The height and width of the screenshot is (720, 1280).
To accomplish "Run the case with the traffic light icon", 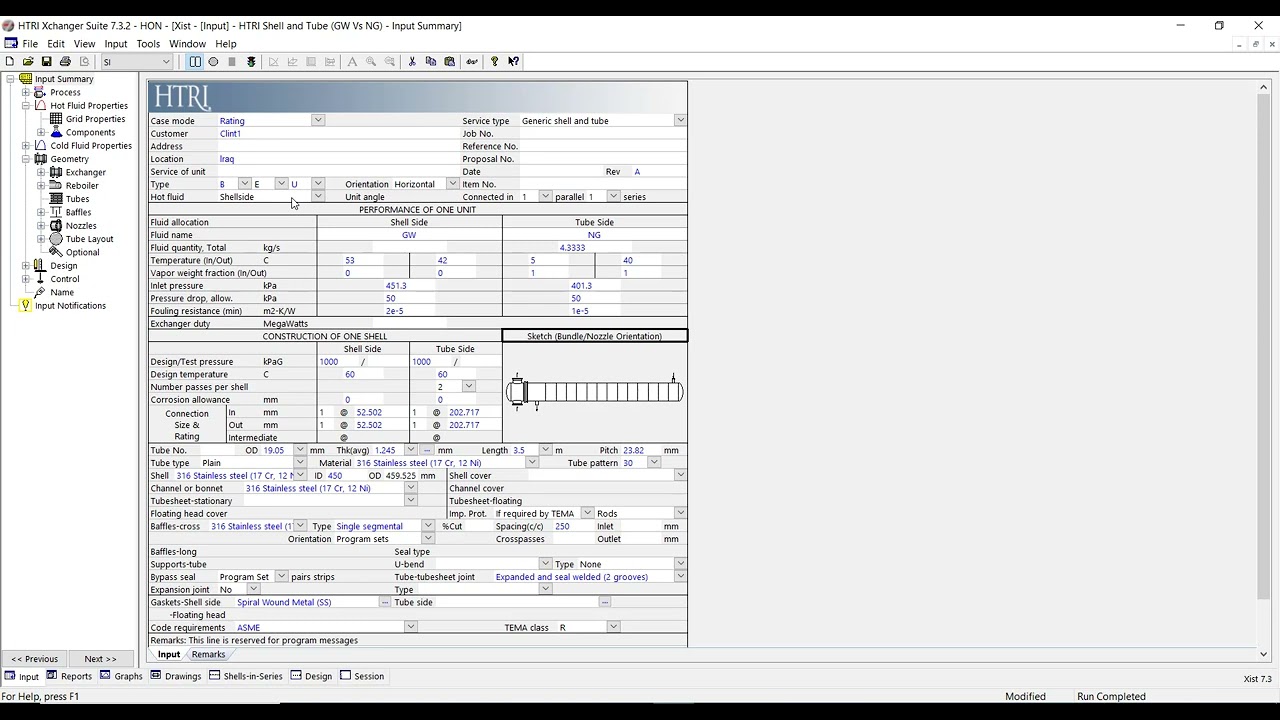I will click(251, 62).
